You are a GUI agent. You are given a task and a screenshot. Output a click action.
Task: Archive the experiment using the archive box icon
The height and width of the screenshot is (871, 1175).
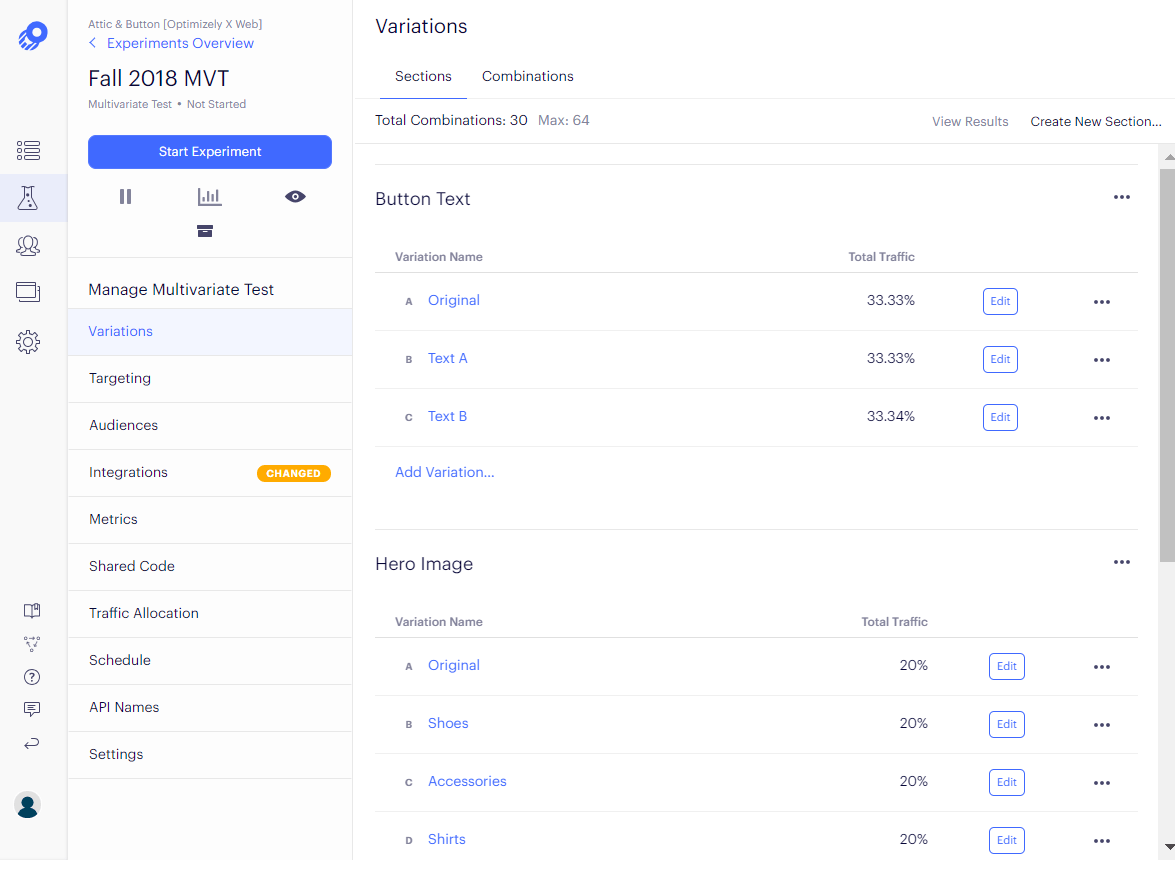[x=205, y=231]
